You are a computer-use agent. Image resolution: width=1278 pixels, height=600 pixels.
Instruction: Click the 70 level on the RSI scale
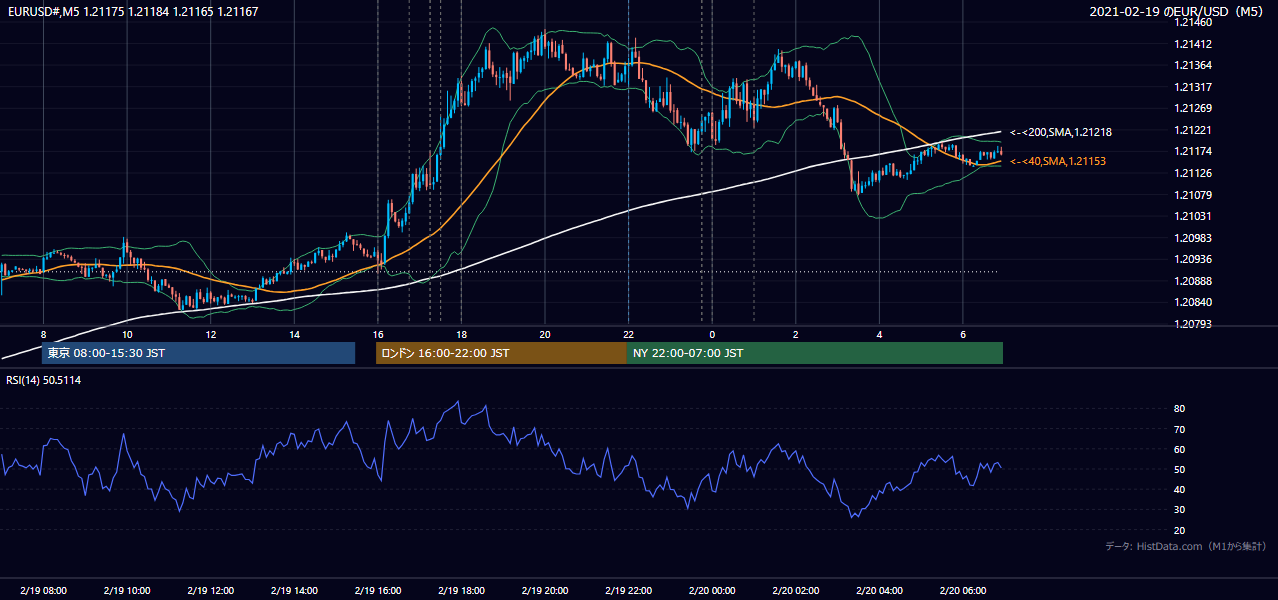point(1180,429)
